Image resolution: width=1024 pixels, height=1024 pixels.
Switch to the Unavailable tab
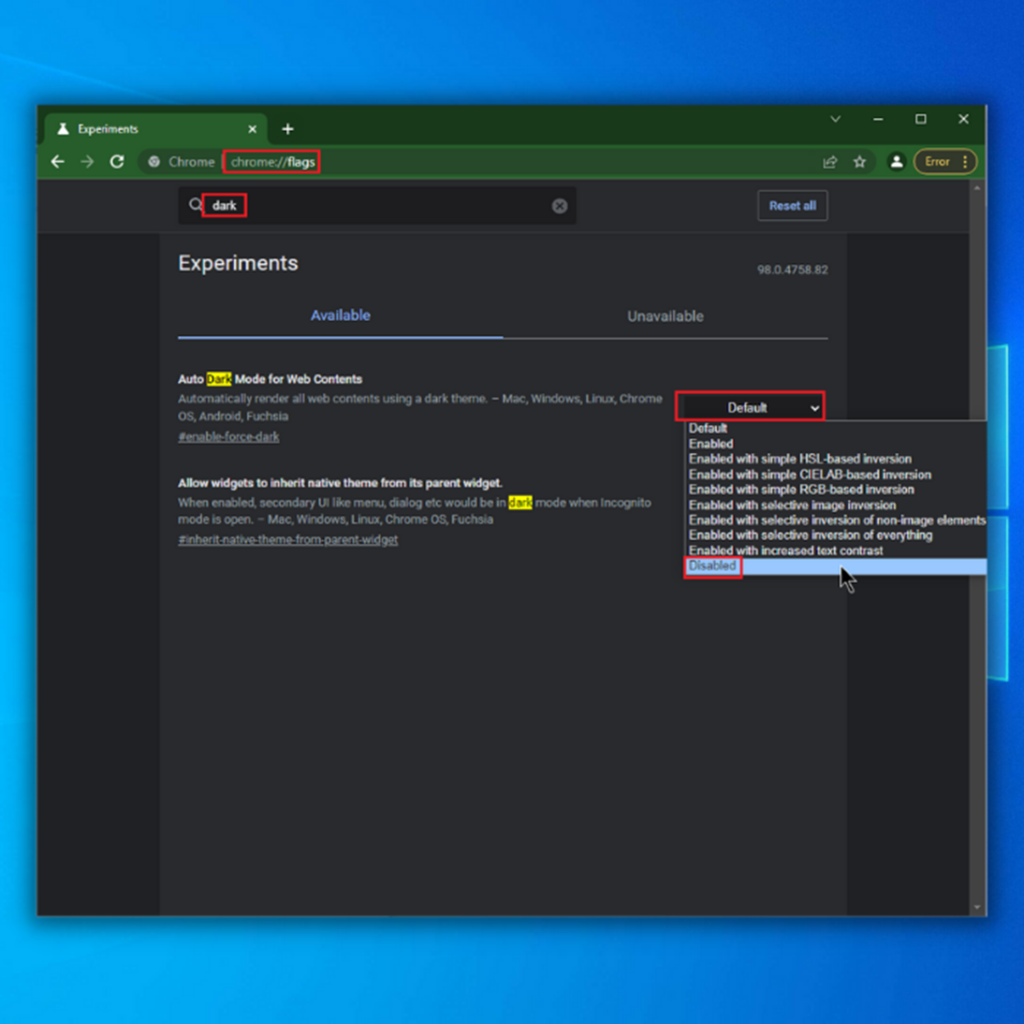pos(665,316)
